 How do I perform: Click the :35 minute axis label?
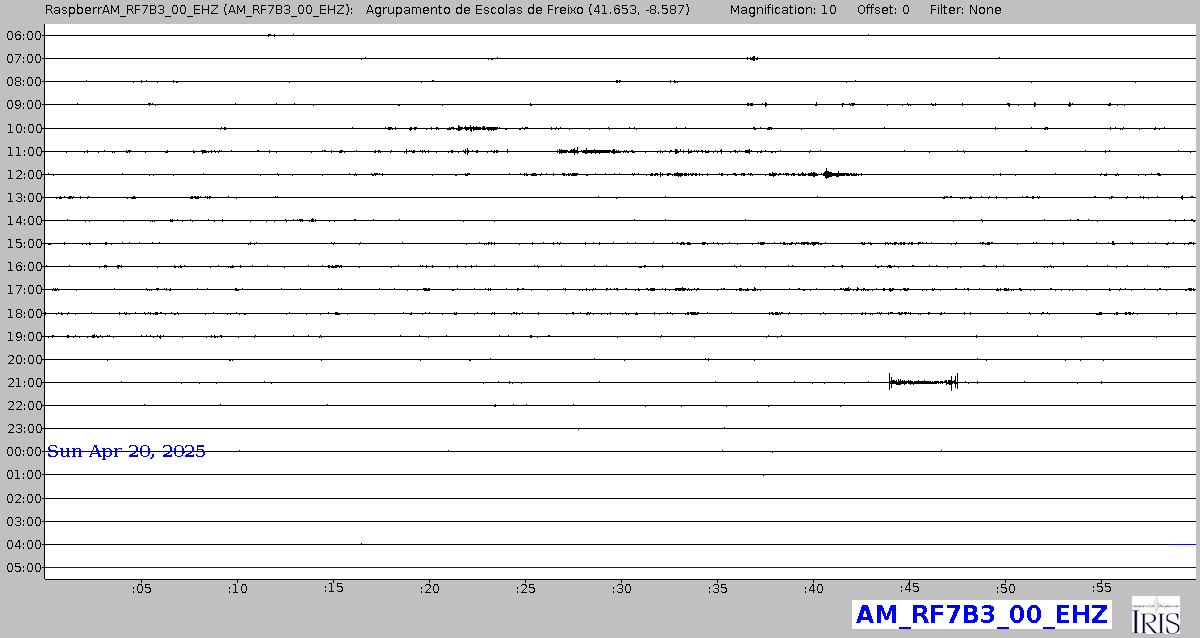pyautogui.click(x=717, y=589)
